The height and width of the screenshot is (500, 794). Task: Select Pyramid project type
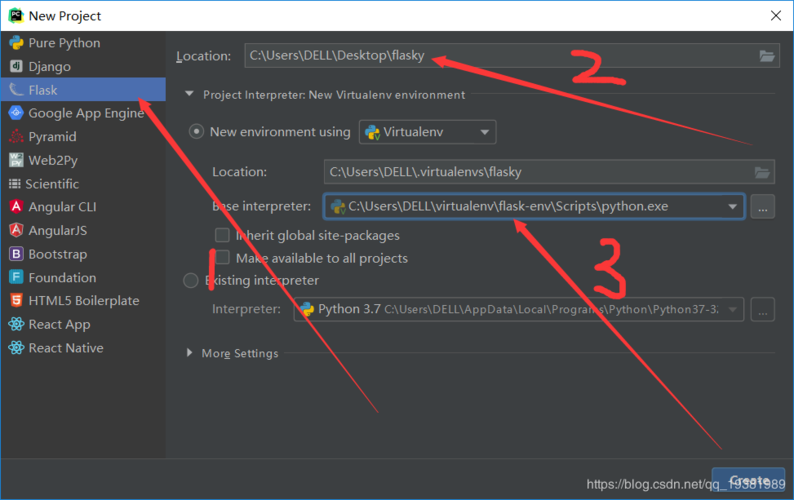[x=83, y=137]
